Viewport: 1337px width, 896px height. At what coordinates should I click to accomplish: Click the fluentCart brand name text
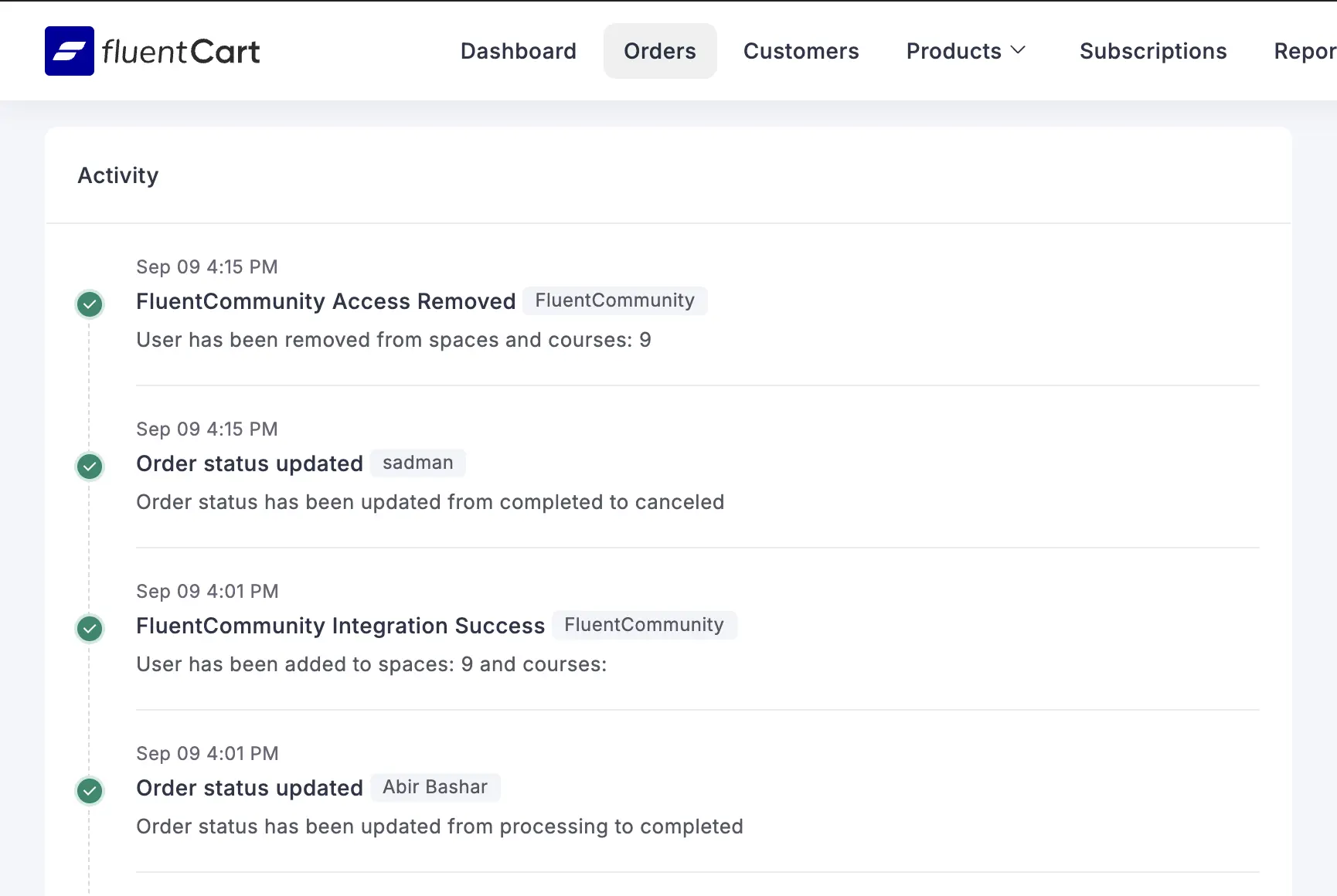(x=181, y=52)
